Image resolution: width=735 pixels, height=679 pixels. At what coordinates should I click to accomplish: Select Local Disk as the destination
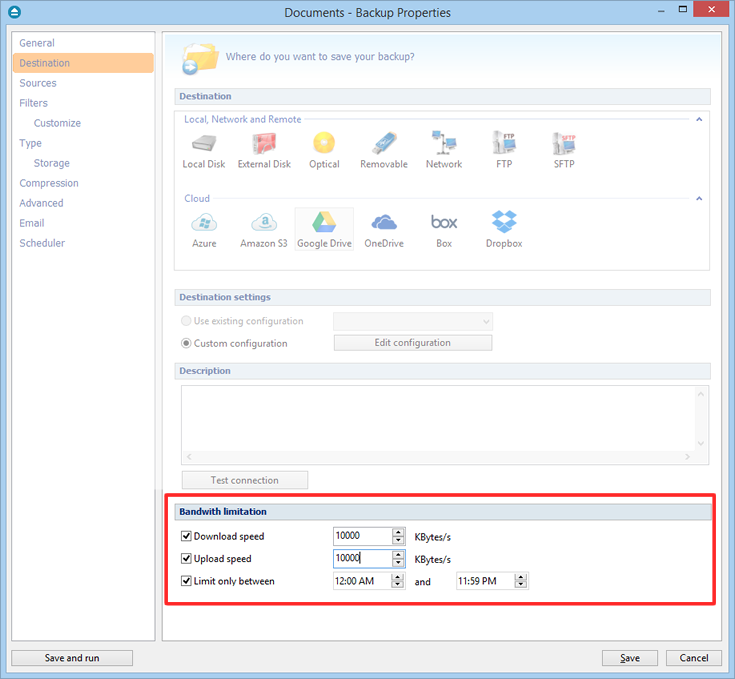click(x=204, y=150)
